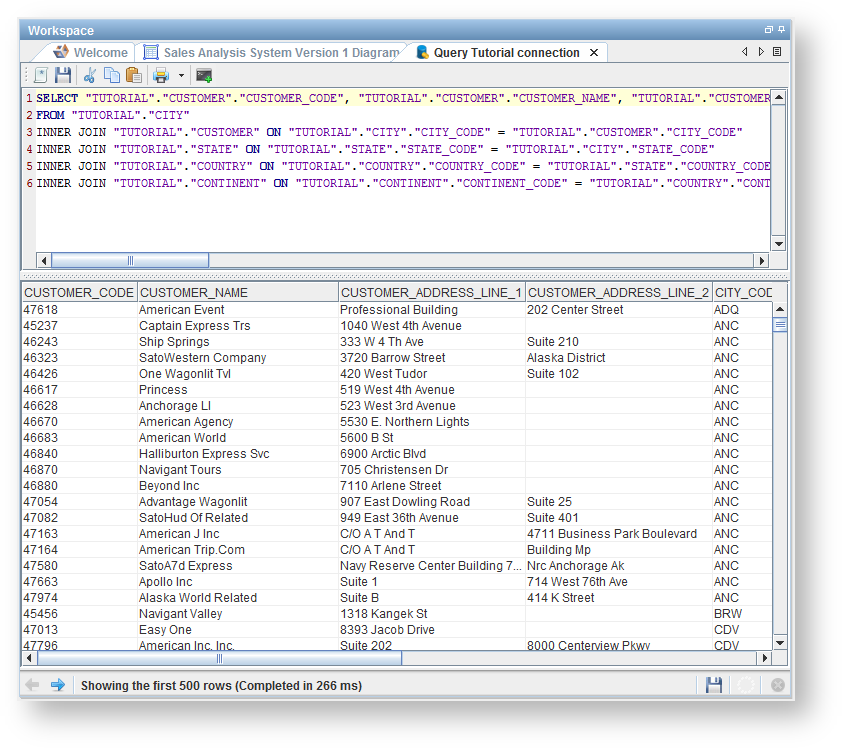Save results using the status bar disk icon

click(x=714, y=685)
